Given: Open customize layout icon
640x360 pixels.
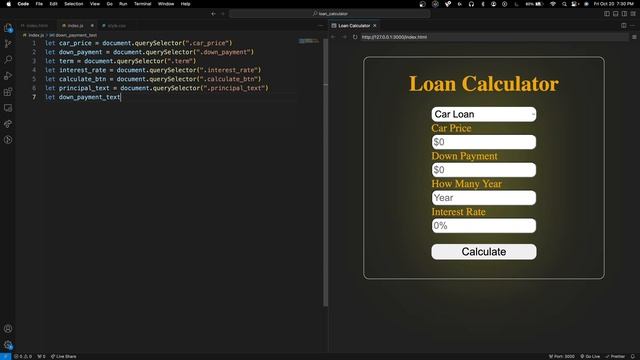Looking at the screenshot, I should [x=633, y=13].
